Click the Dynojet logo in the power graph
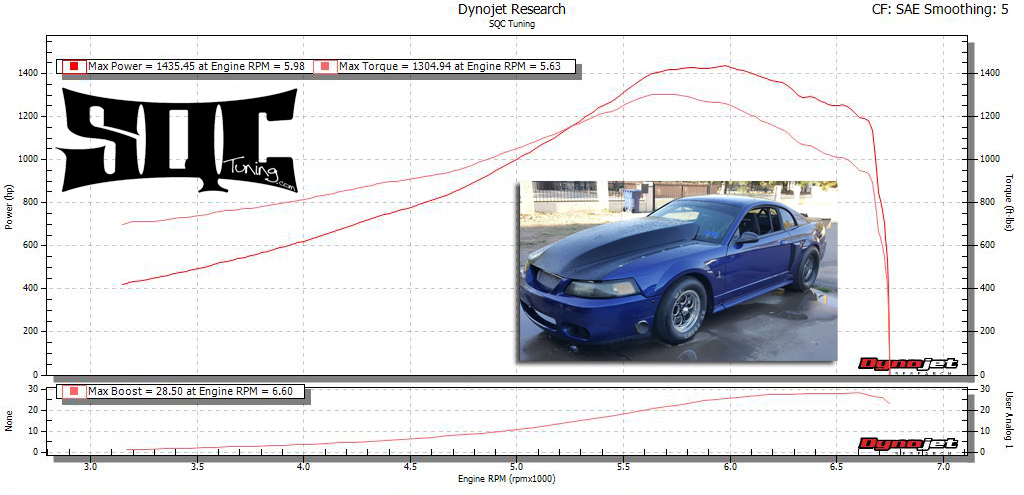 tap(908, 365)
